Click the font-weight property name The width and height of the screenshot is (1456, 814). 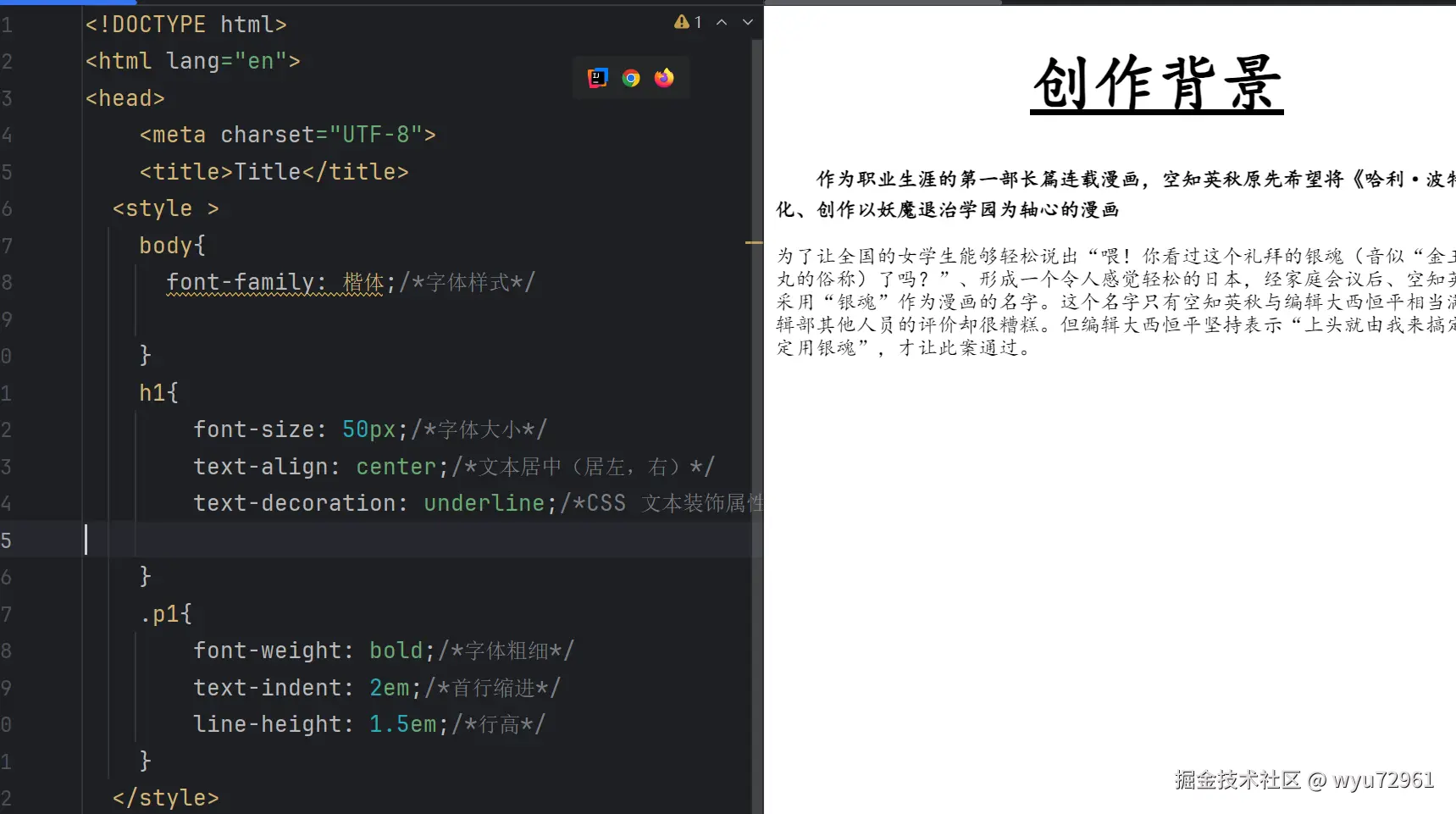coord(268,651)
